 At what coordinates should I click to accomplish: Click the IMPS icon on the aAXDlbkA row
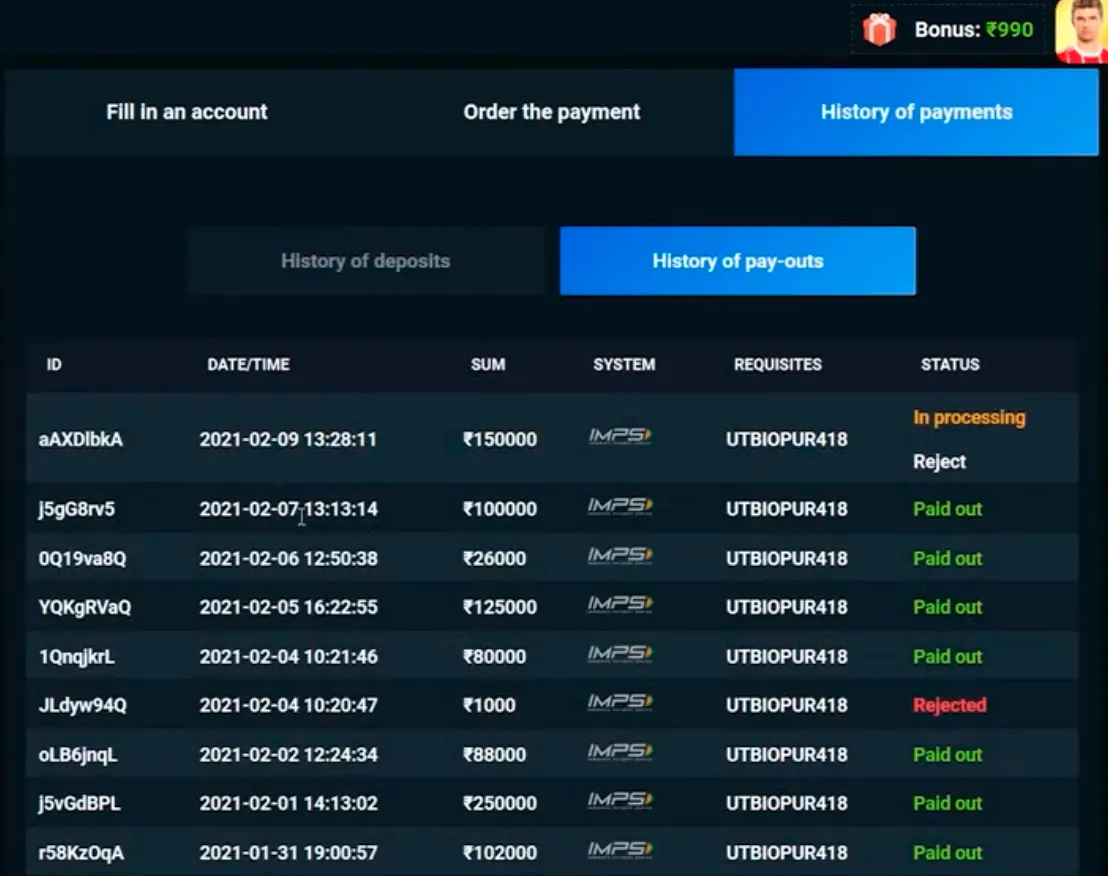click(x=619, y=437)
